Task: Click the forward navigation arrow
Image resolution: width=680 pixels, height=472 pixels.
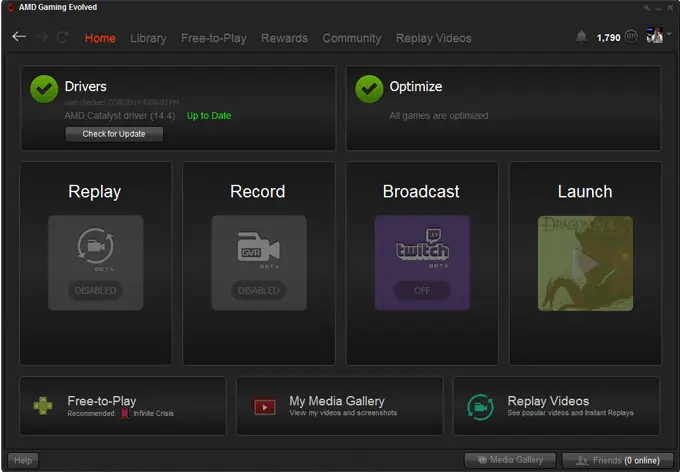Action: [41, 37]
